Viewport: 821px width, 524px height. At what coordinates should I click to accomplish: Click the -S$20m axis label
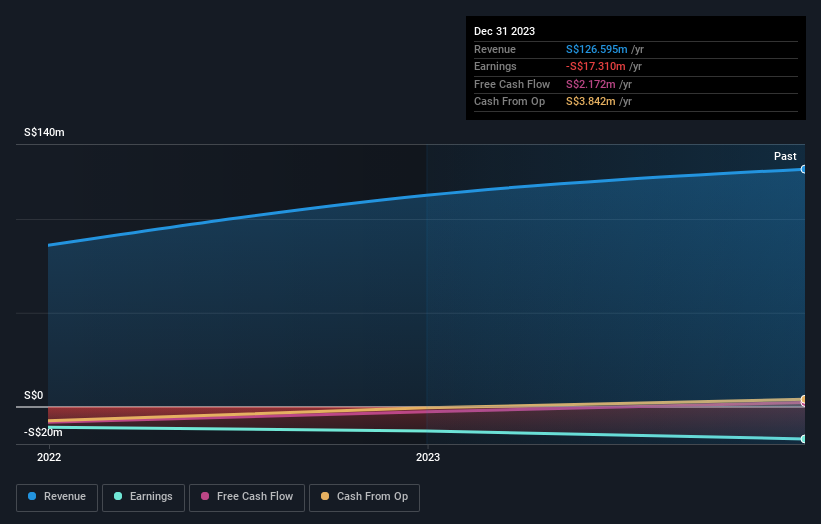(43, 432)
